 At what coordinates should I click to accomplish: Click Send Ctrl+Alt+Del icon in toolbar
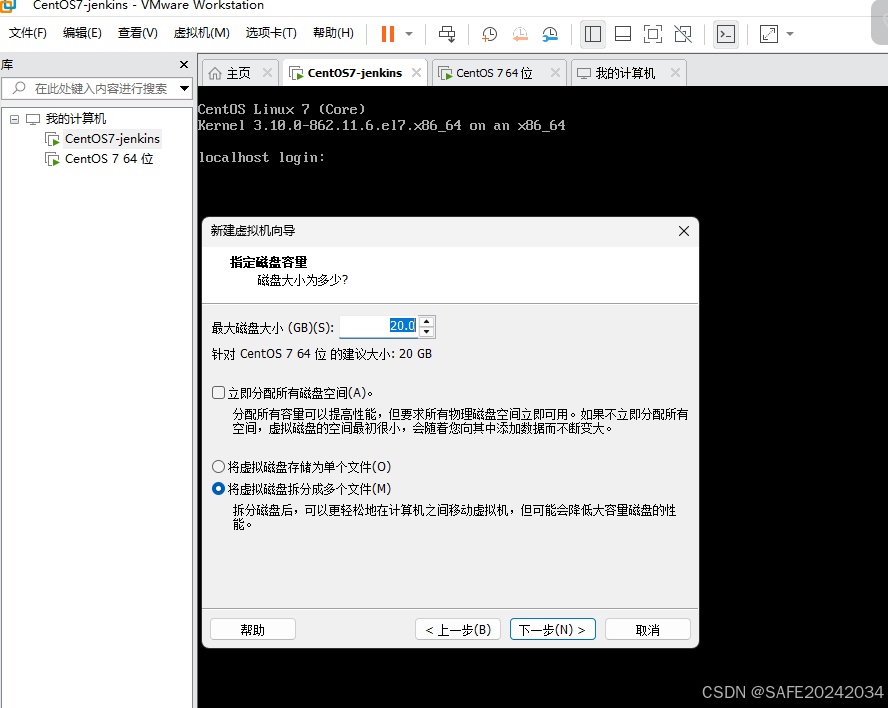[447, 34]
